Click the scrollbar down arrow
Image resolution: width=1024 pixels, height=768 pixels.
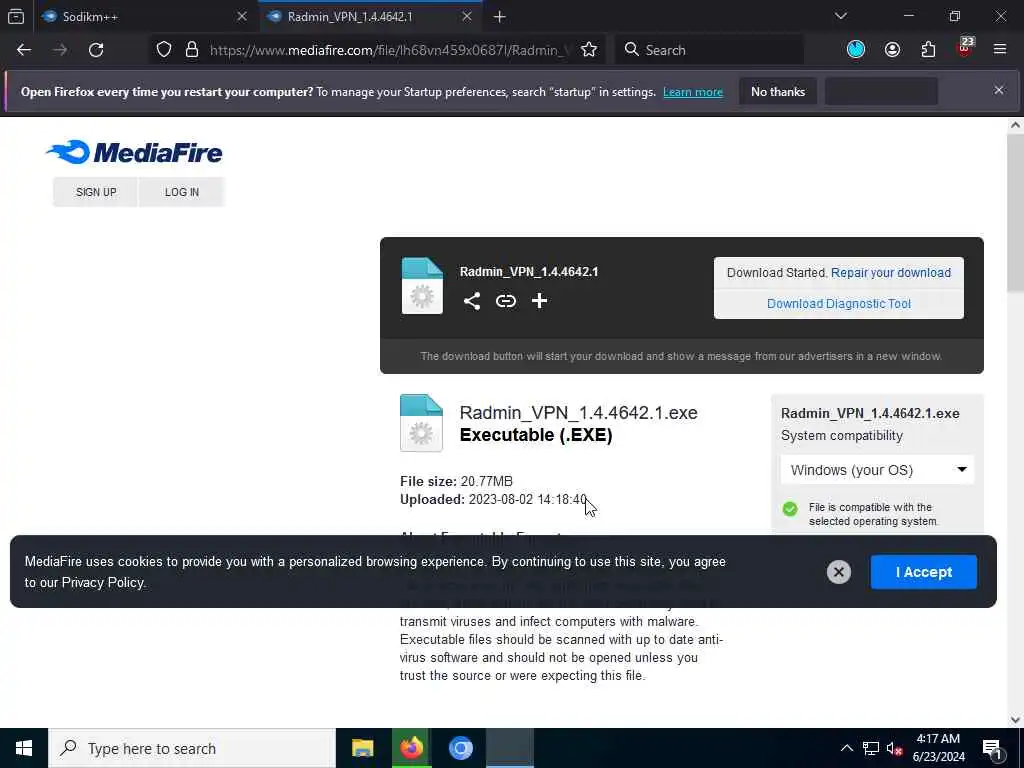pyautogui.click(x=1015, y=720)
